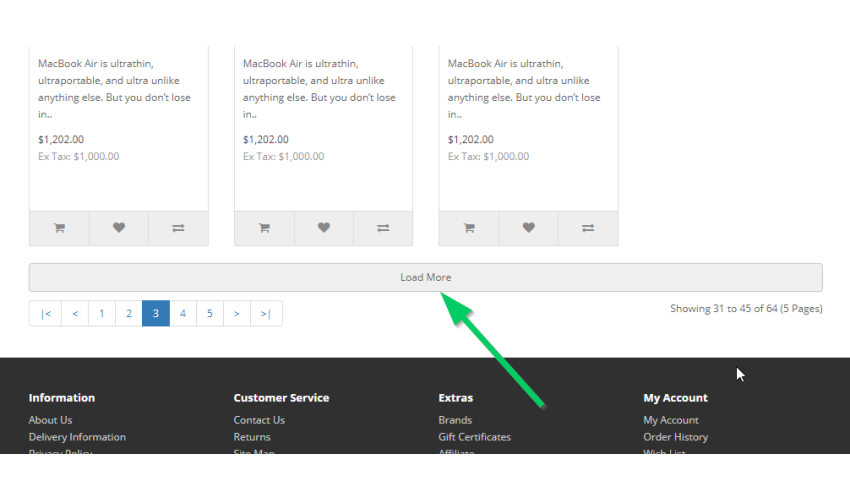Click compare arrows on the middle product card
The height and width of the screenshot is (500, 850).
point(383,228)
